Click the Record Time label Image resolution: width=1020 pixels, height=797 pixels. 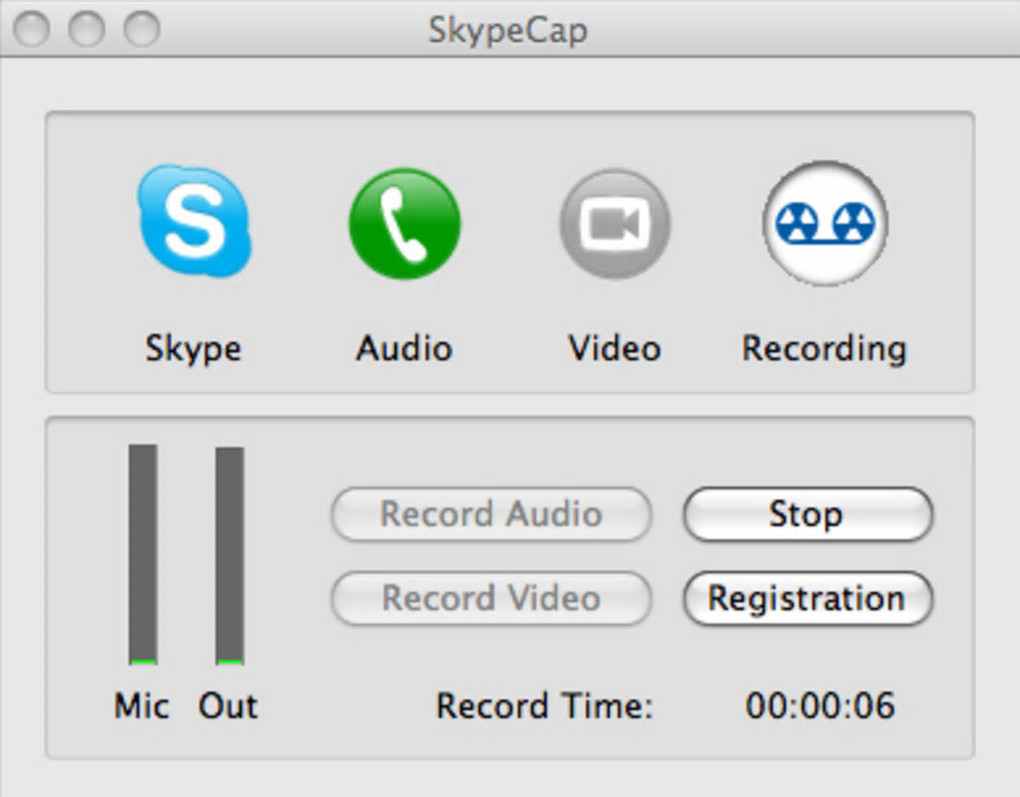coord(544,706)
